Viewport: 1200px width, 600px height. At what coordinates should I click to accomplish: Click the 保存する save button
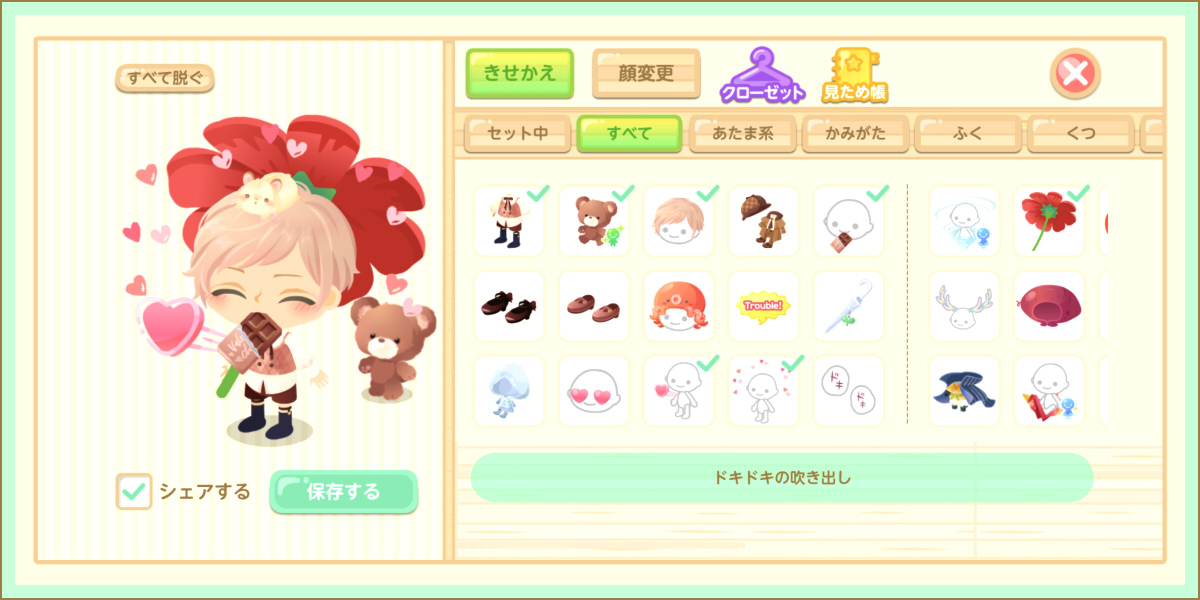(344, 491)
